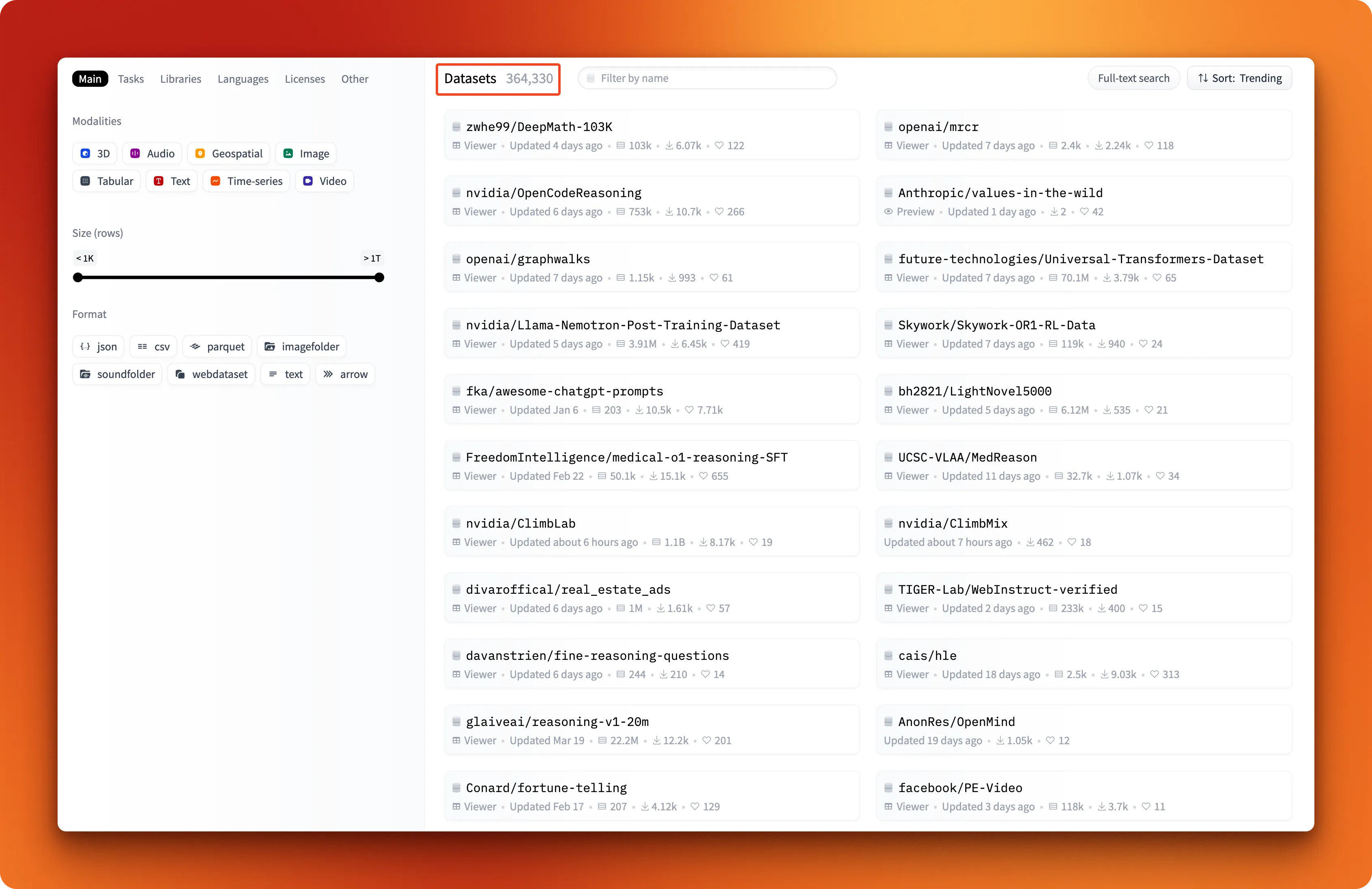Open the Sort: Trending dropdown
The width and height of the screenshot is (1372, 889).
(1239, 78)
